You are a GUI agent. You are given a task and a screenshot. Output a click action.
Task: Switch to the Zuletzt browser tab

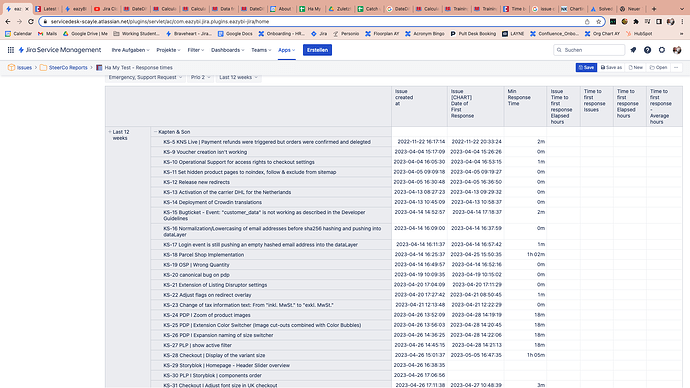(x=339, y=9)
